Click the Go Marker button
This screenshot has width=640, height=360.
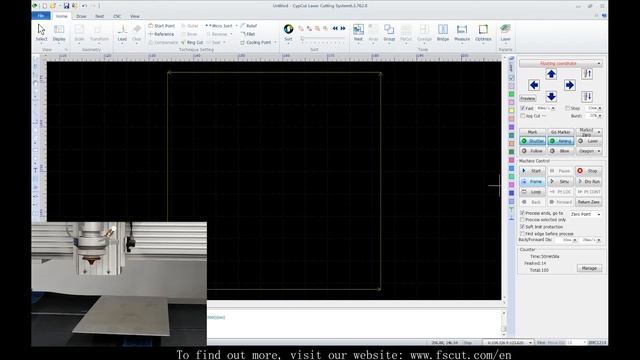click(x=560, y=132)
